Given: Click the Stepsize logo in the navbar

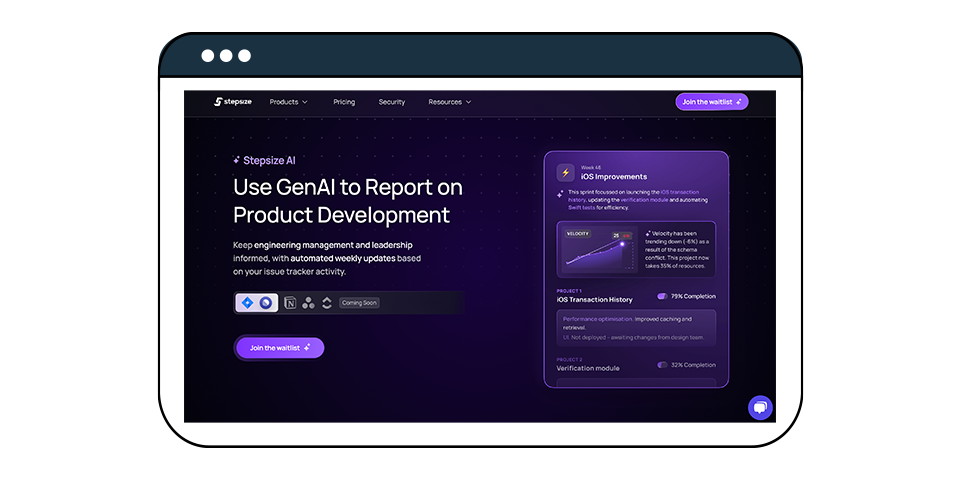Looking at the screenshot, I should 233,102.
